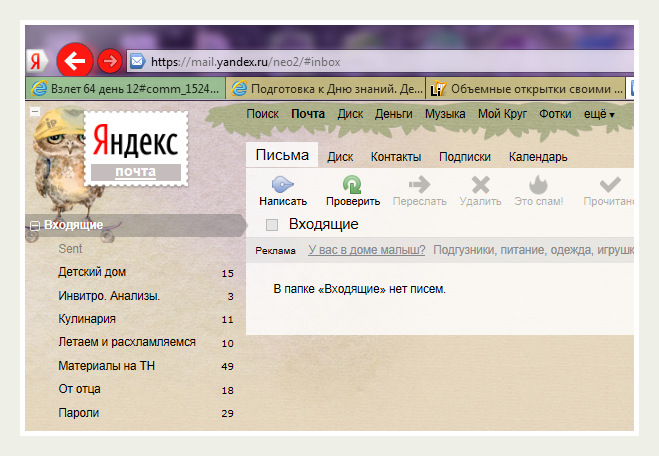This screenshot has width=659, height=456.
Task: Mark as spam with the flame icon
Action: 538,185
